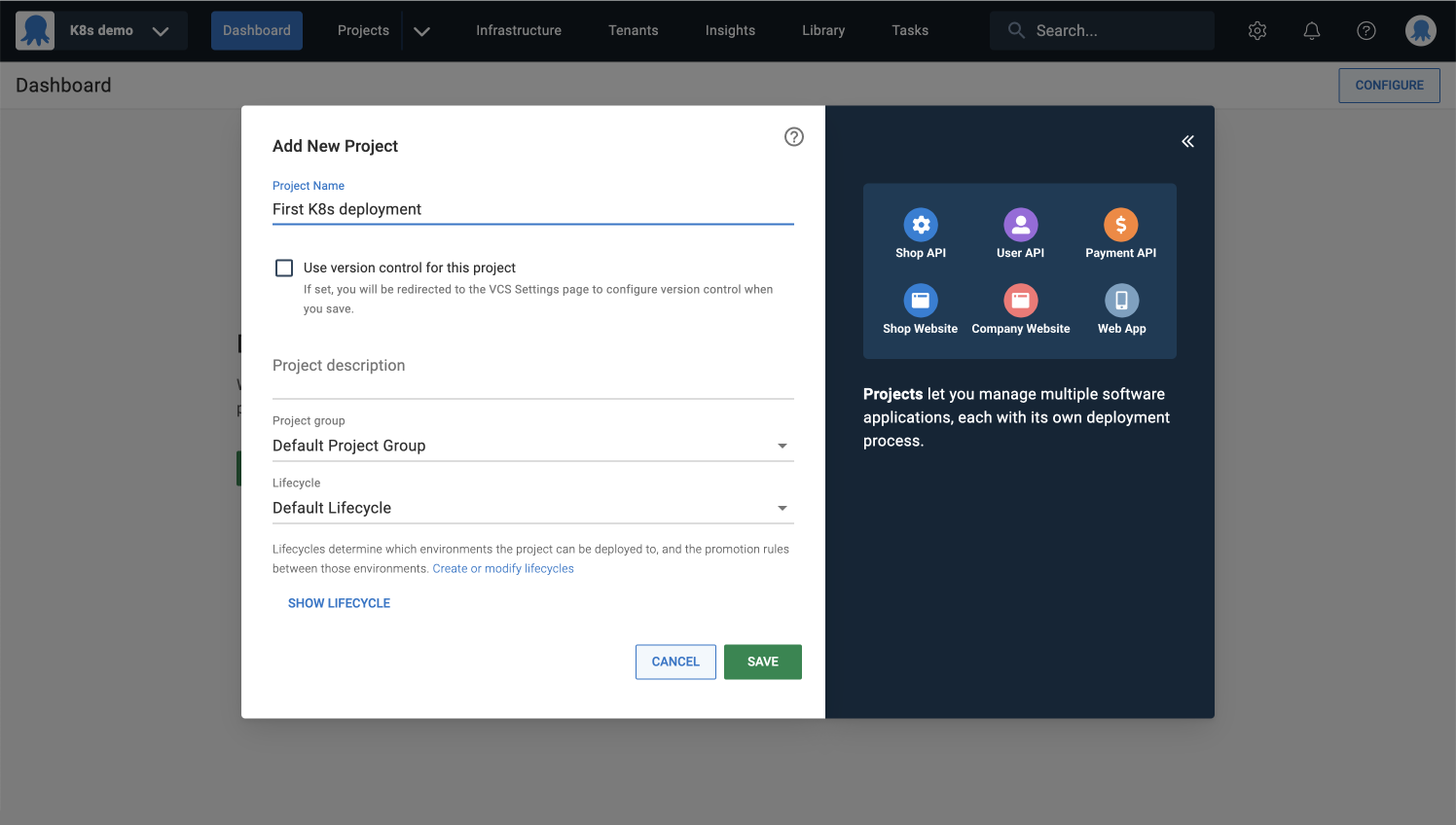Screen dimensions: 1456x825
Task: Open notifications via the bell icon
Action: click(1311, 30)
